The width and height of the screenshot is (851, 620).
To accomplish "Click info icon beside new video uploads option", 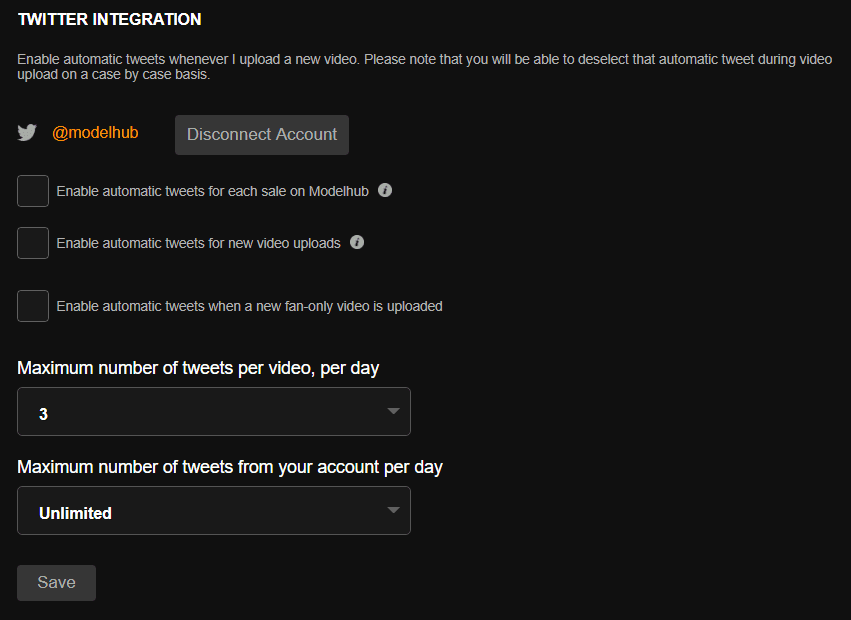I will pyautogui.click(x=357, y=242).
